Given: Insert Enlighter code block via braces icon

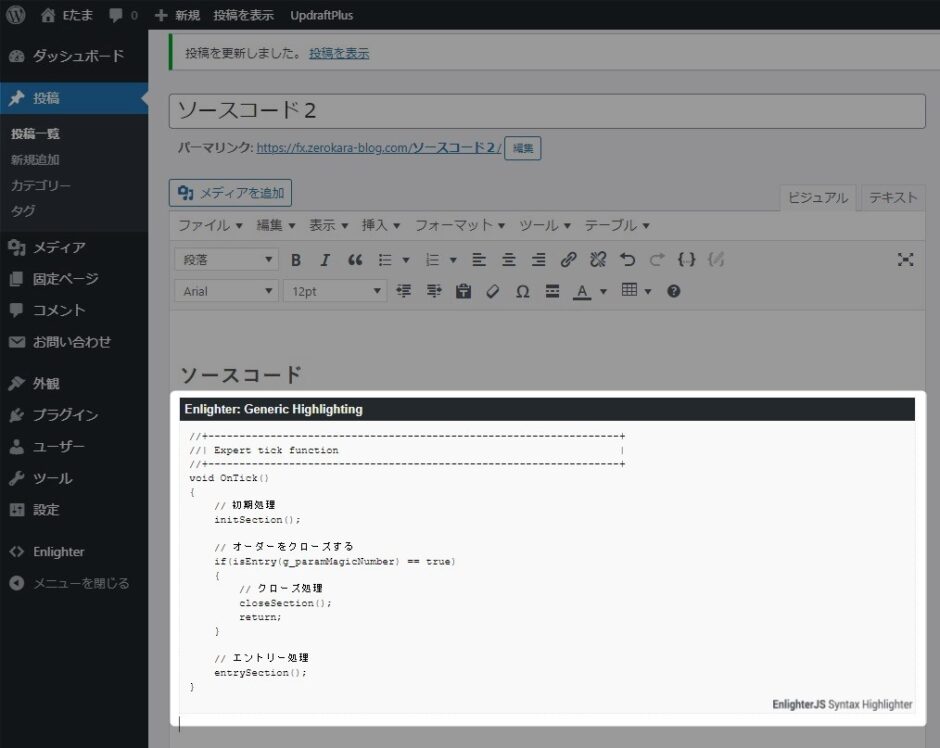Looking at the screenshot, I should pyautogui.click(x=686, y=260).
